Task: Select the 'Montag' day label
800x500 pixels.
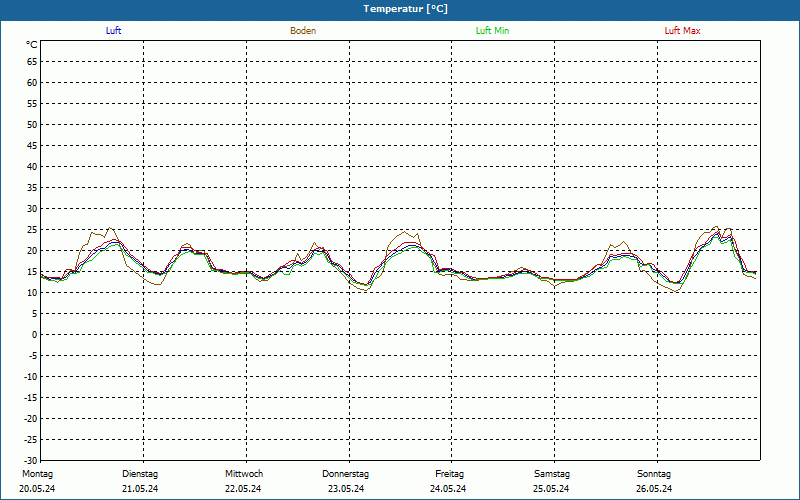Action: 37,474
